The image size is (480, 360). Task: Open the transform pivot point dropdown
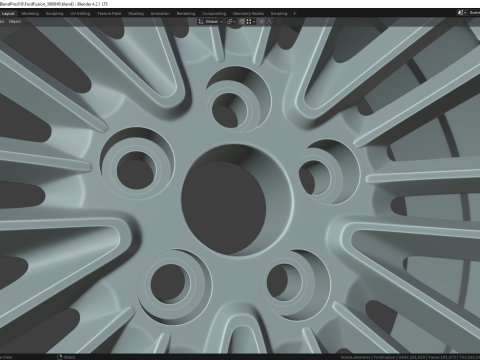231,22
